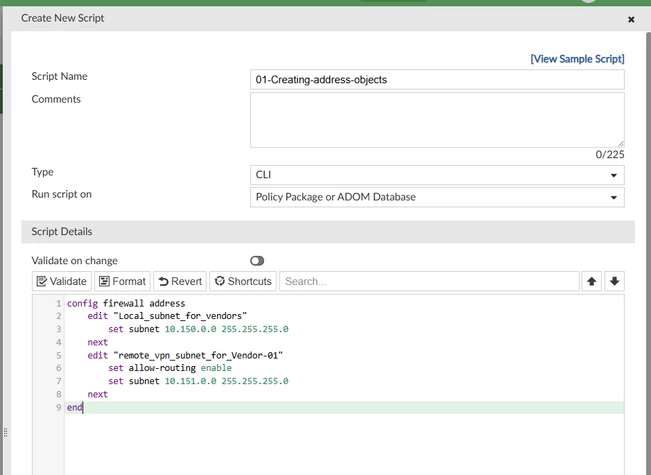
Task: Click the up arrow search-previous icon
Action: [x=592, y=282]
